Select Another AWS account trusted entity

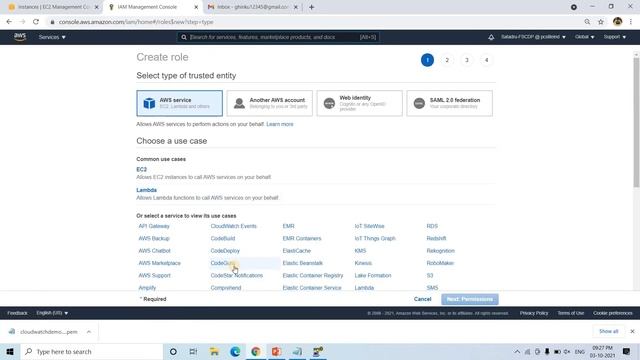click(x=270, y=103)
